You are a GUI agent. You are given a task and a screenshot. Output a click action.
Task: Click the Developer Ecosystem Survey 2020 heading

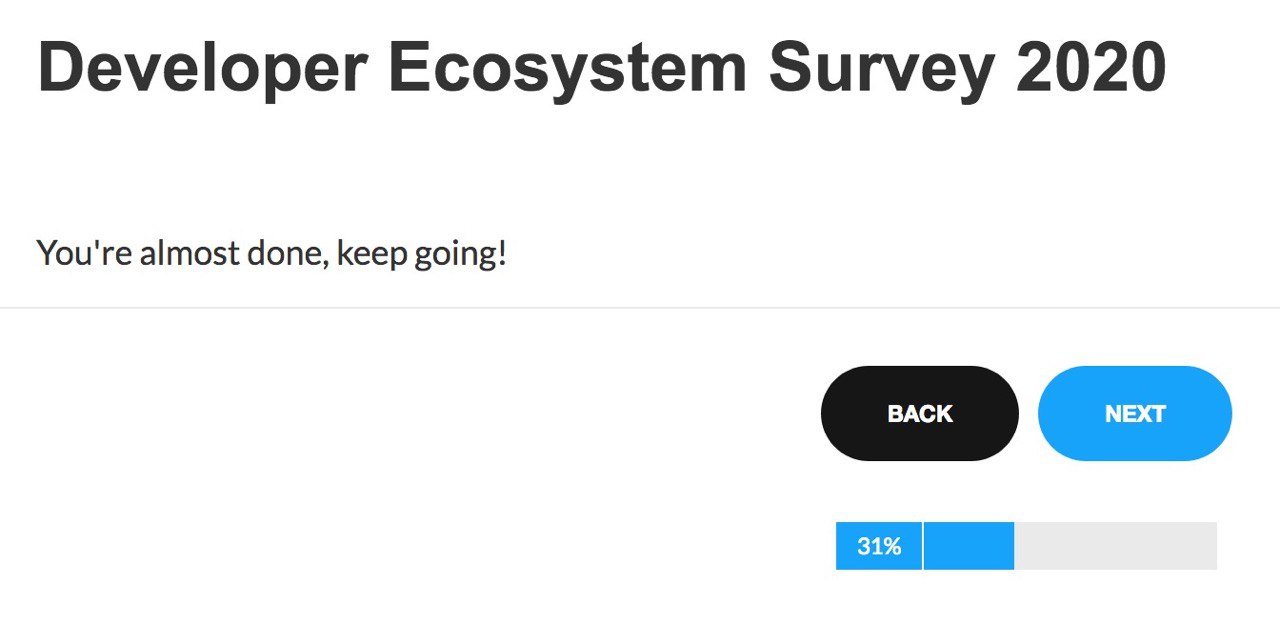click(602, 71)
